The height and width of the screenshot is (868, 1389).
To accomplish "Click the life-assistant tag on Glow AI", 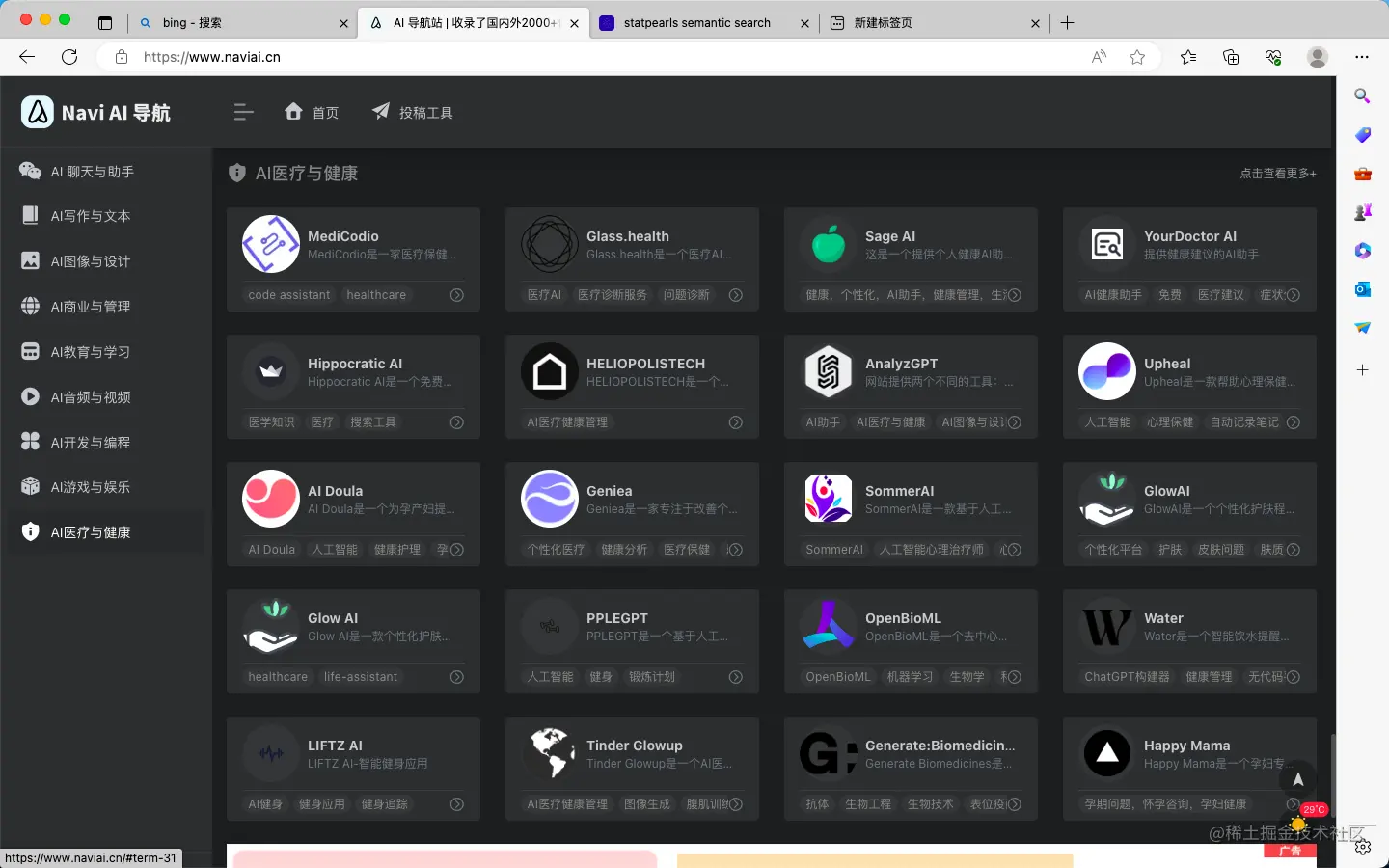I will tap(361, 677).
